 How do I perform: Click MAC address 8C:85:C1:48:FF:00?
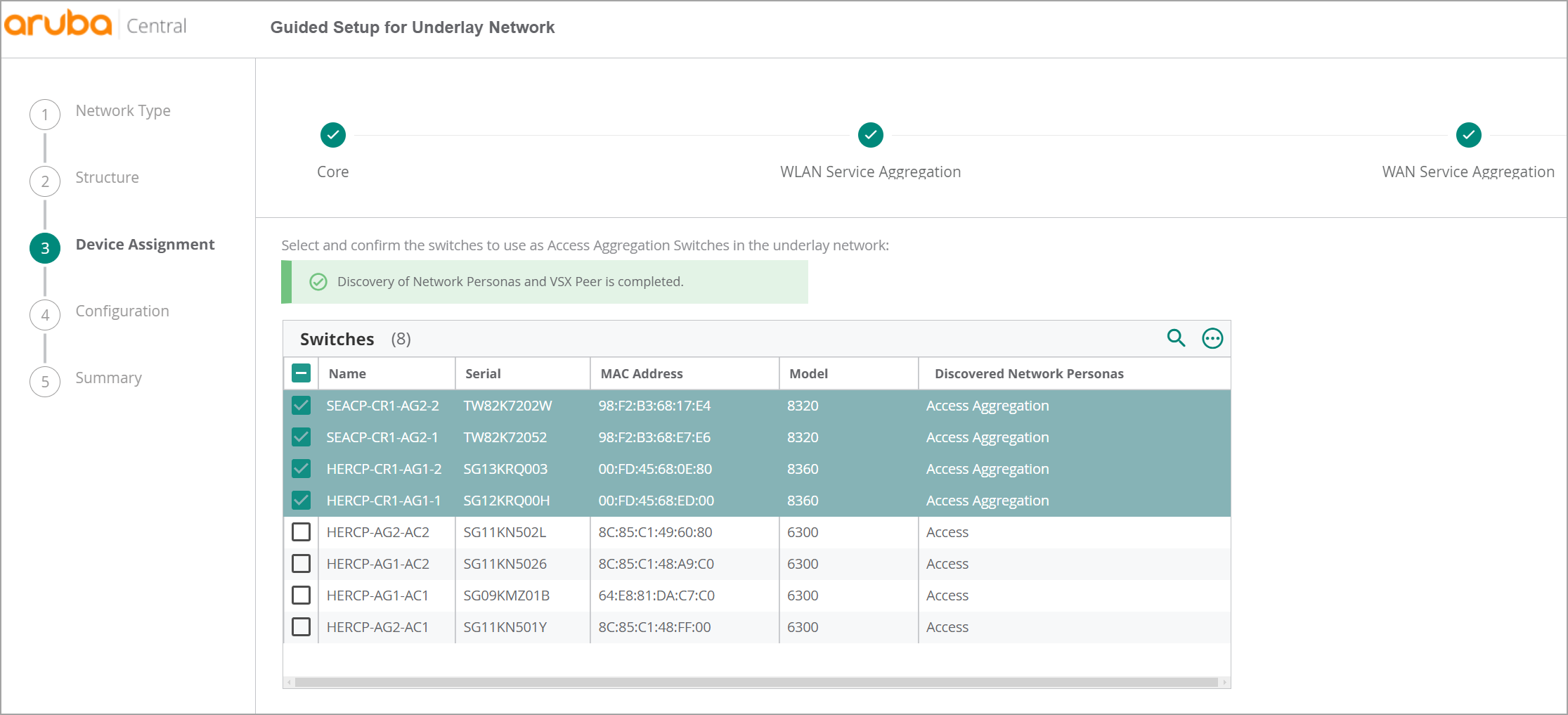coord(654,627)
